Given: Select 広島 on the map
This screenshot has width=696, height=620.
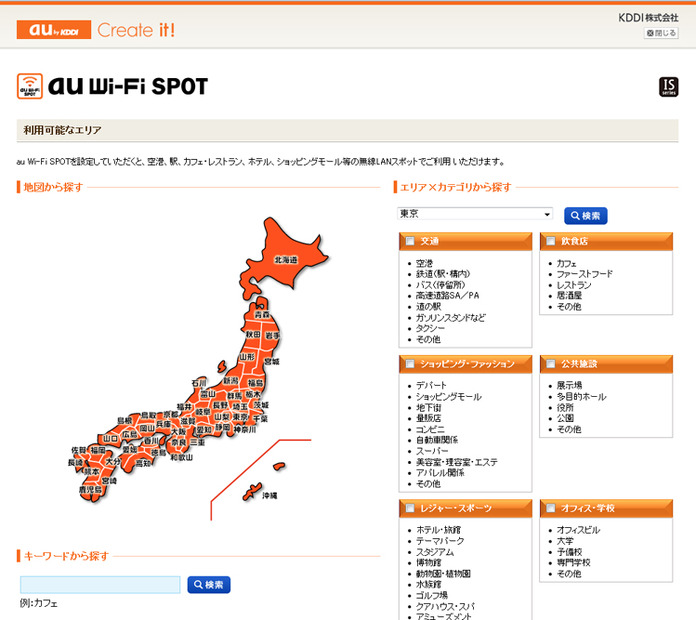Looking at the screenshot, I should coord(130,434).
